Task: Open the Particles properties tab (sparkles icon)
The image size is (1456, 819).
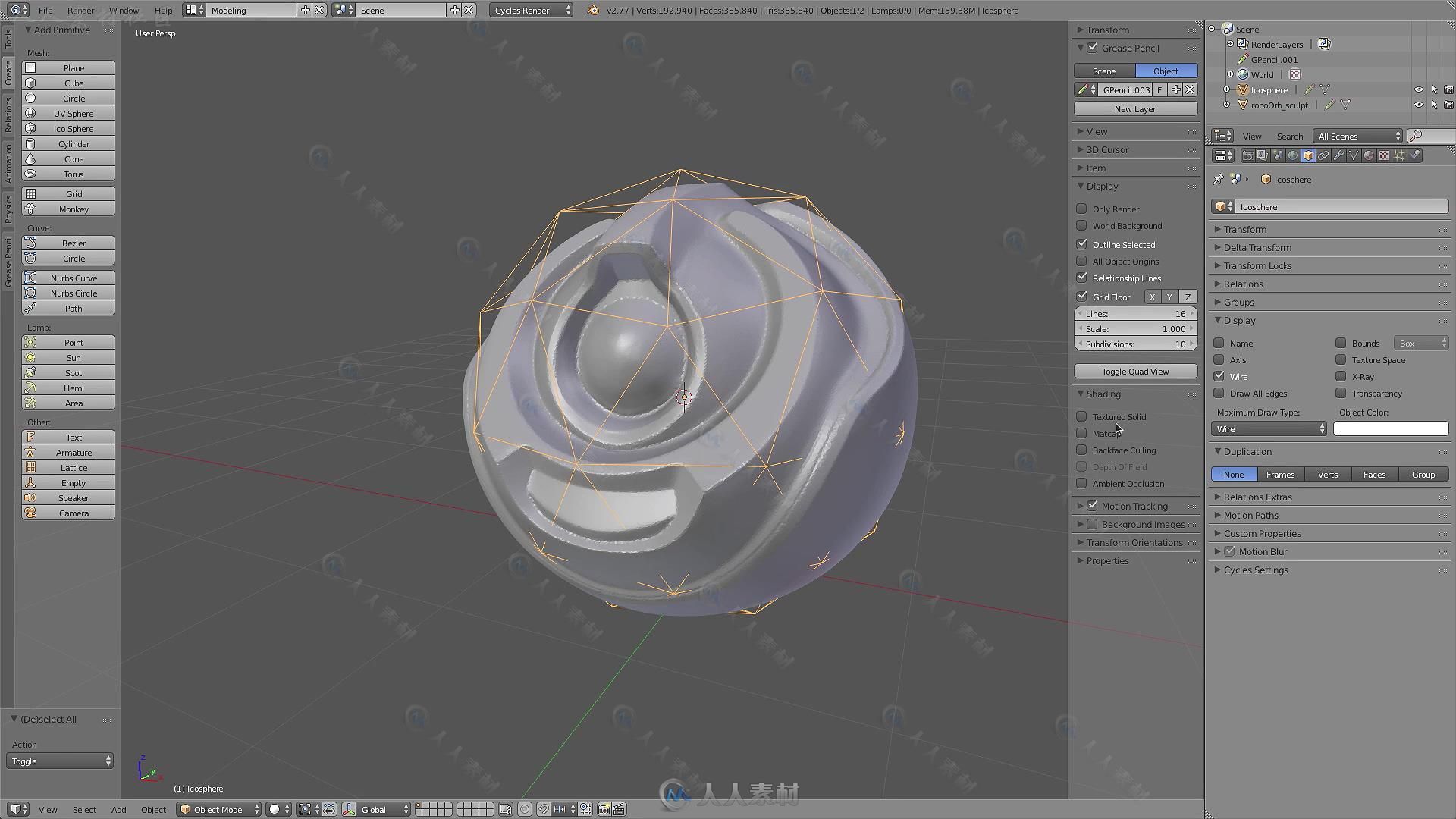Action: point(1399,155)
